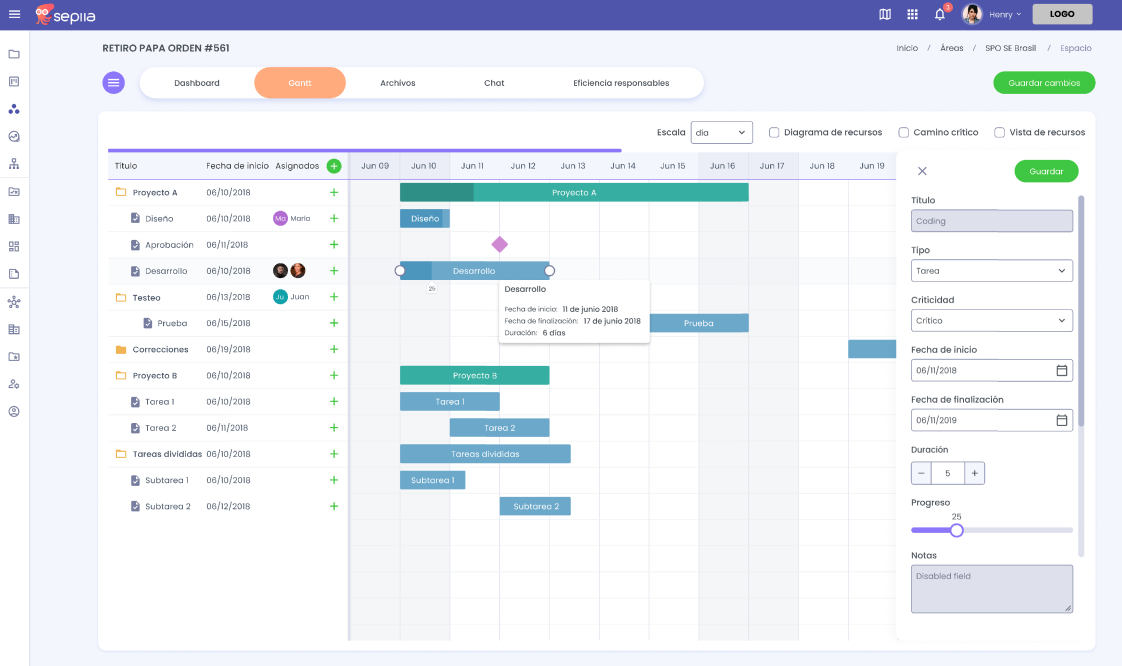Check the Vista de recursos option
This screenshot has width=1122, height=666.
[x=999, y=132]
